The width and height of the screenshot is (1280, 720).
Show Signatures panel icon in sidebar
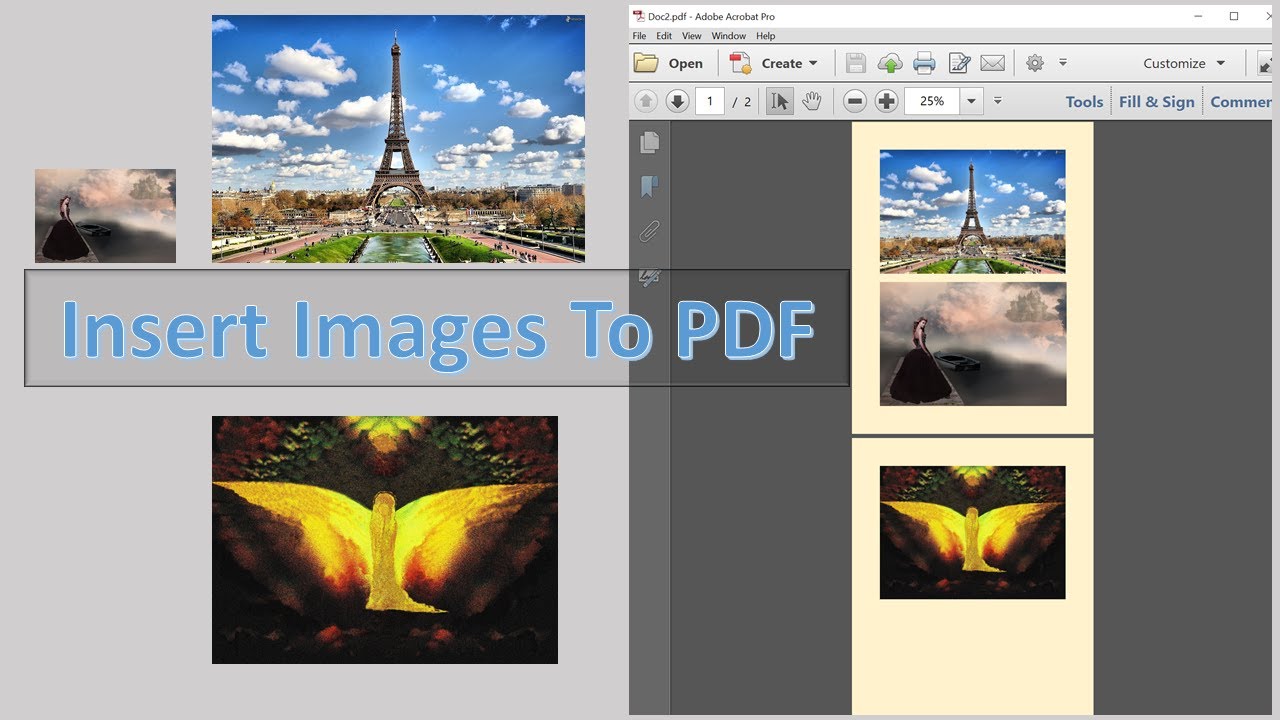[x=650, y=277]
